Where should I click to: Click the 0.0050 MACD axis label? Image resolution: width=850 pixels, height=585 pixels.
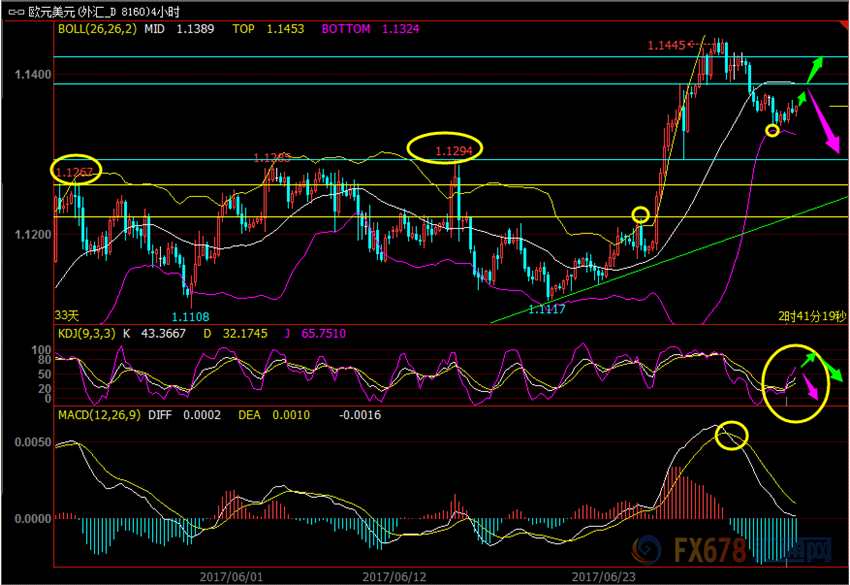tap(33, 442)
